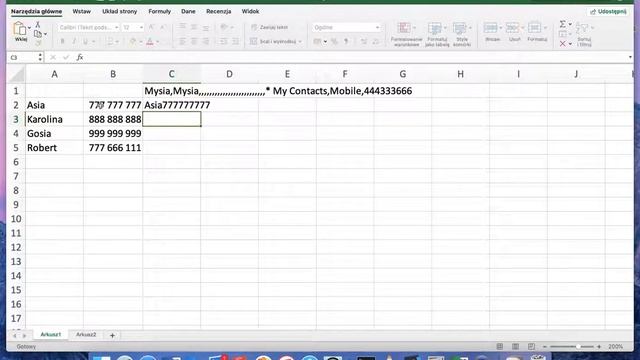Image resolution: width=640 pixels, height=360 pixels.
Task: Toggle Zawijaj tekst wrap text
Action: [x=269, y=27]
